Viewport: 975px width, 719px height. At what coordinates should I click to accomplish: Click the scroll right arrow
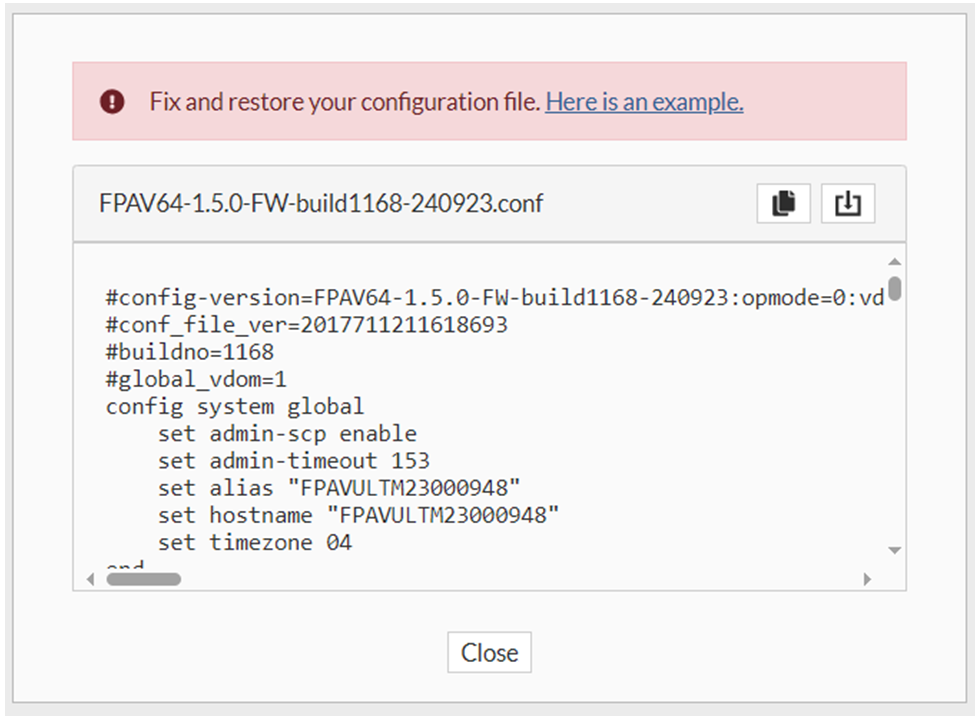click(867, 578)
